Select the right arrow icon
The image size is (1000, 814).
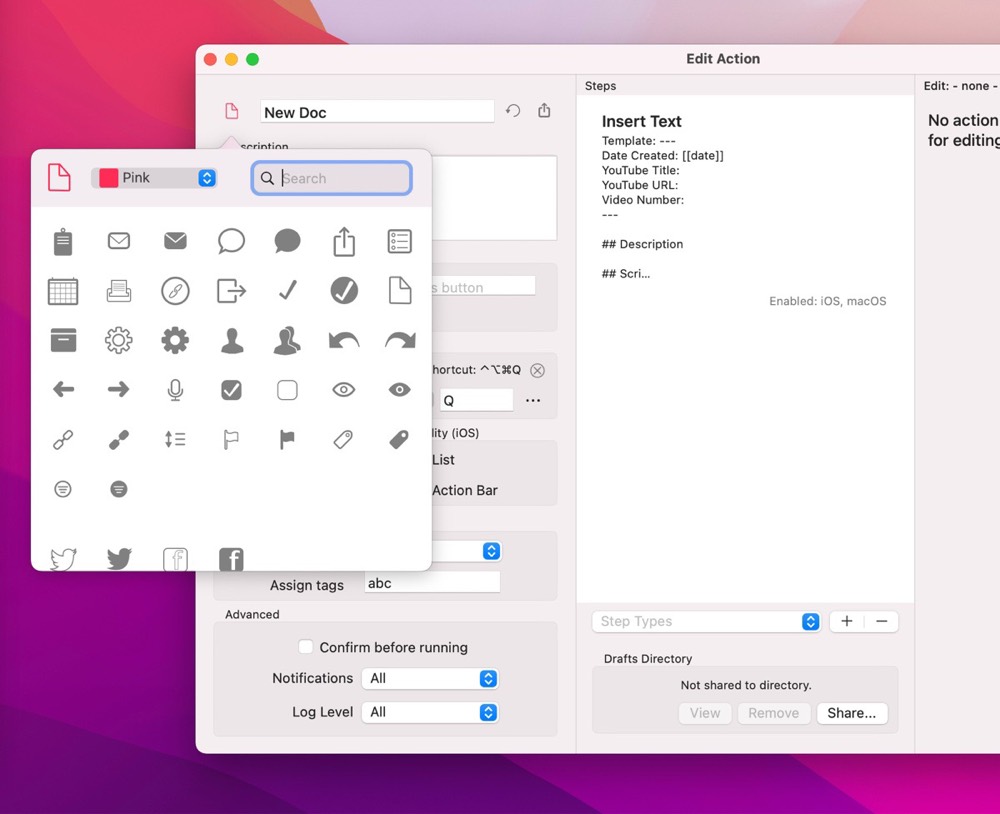[119, 389]
